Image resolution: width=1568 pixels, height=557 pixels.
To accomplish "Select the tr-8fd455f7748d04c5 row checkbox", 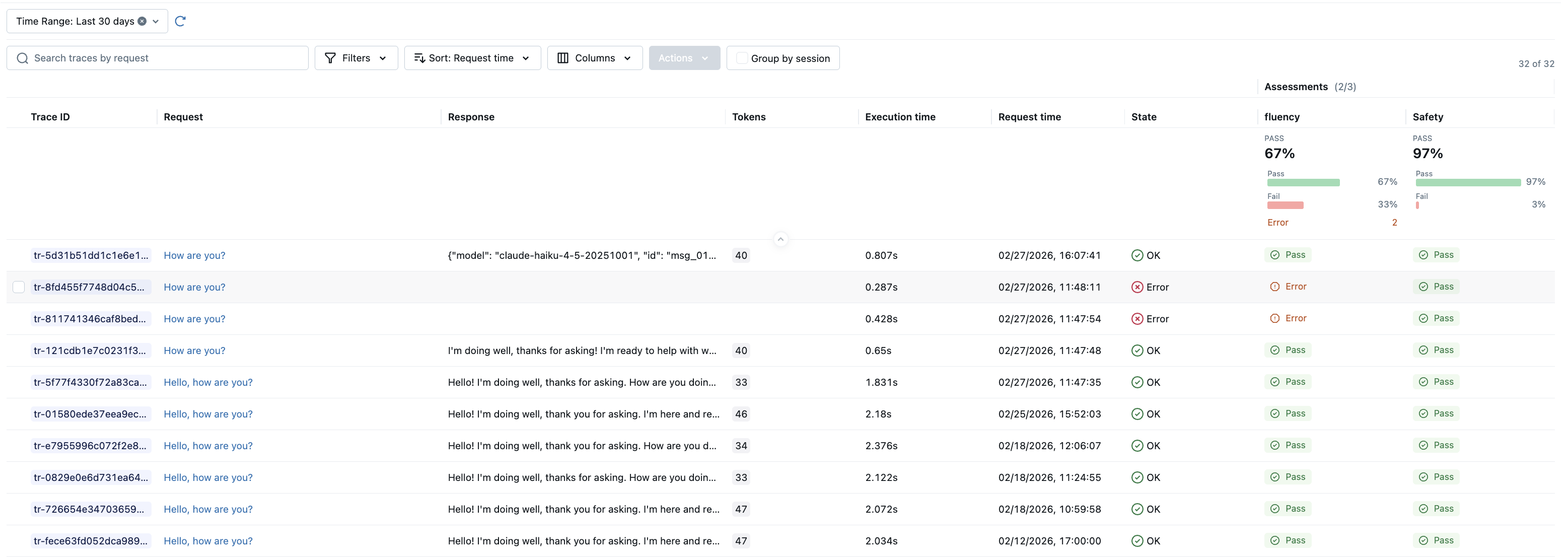I will coord(19,288).
